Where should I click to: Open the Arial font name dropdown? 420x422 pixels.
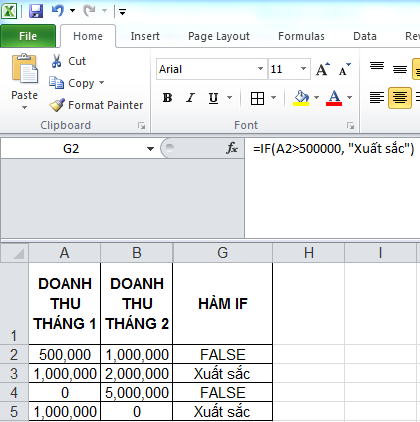(x=260, y=69)
